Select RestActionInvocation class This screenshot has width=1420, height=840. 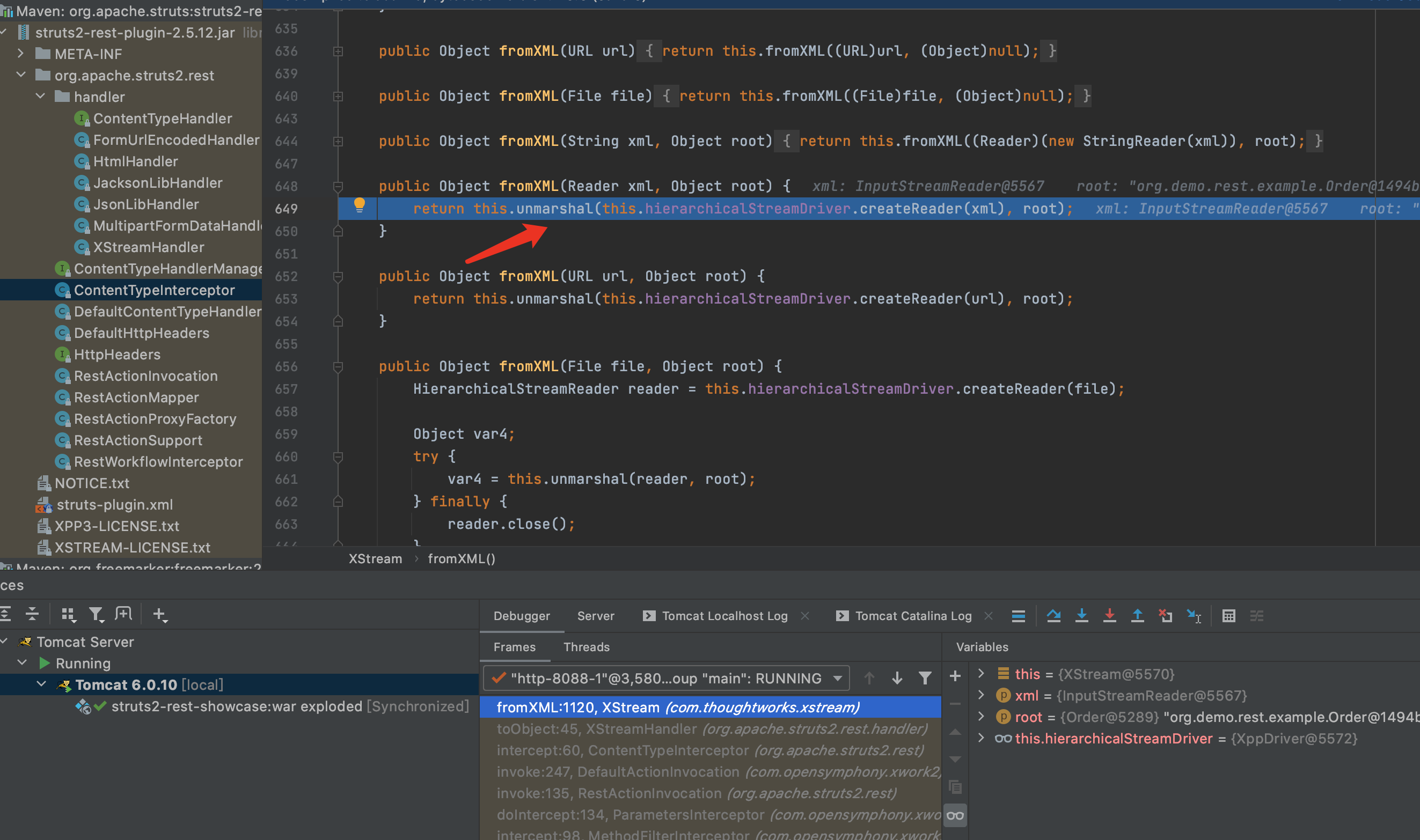coord(145,376)
